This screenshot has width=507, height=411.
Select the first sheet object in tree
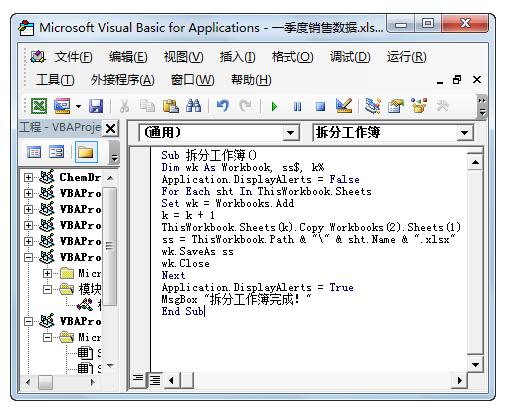point(89,353)
